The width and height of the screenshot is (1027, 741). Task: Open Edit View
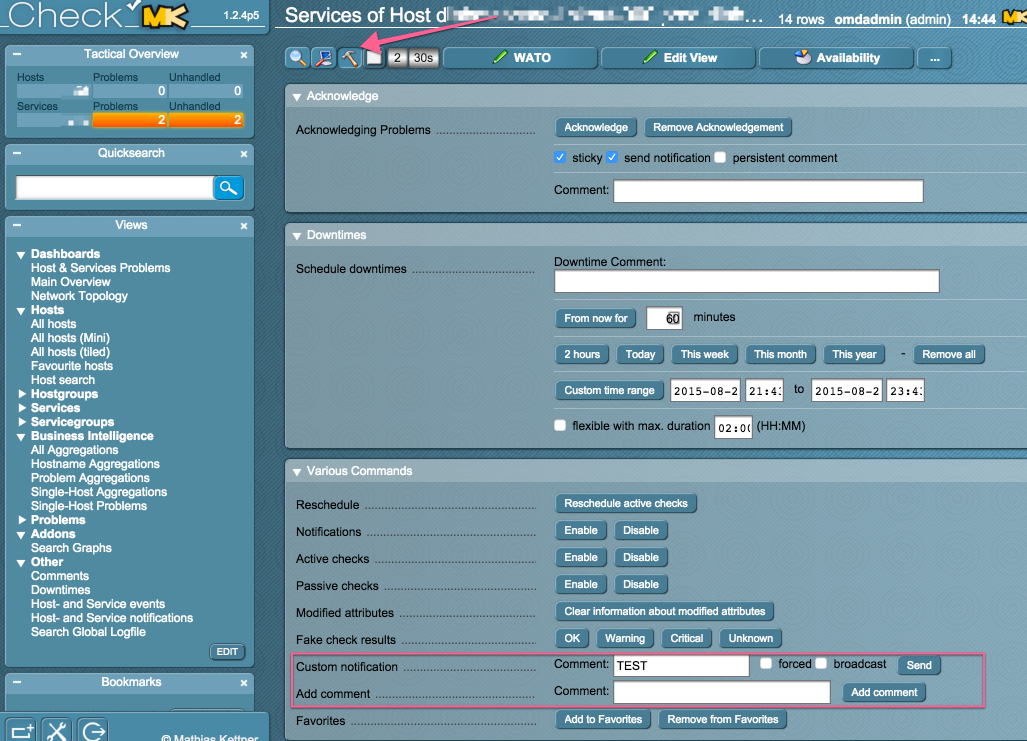pyautogui.click(x=679, y=58)
